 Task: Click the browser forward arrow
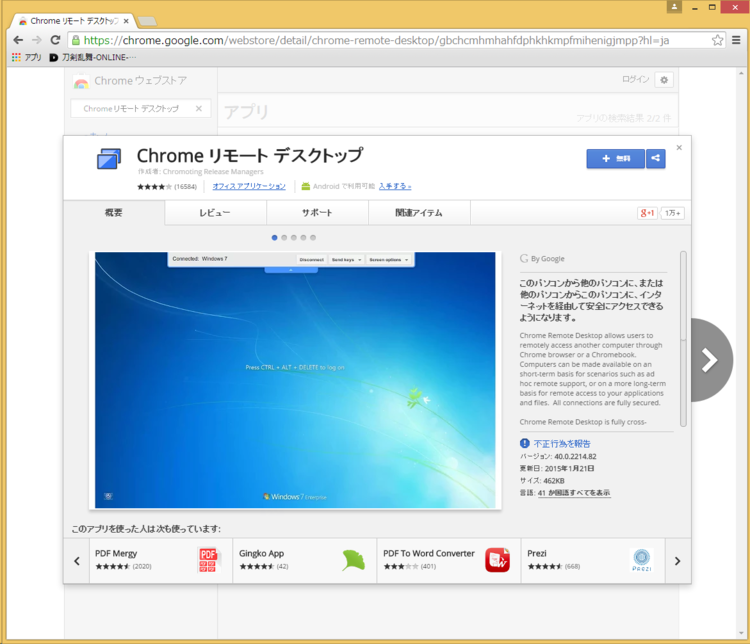(37, 40)
